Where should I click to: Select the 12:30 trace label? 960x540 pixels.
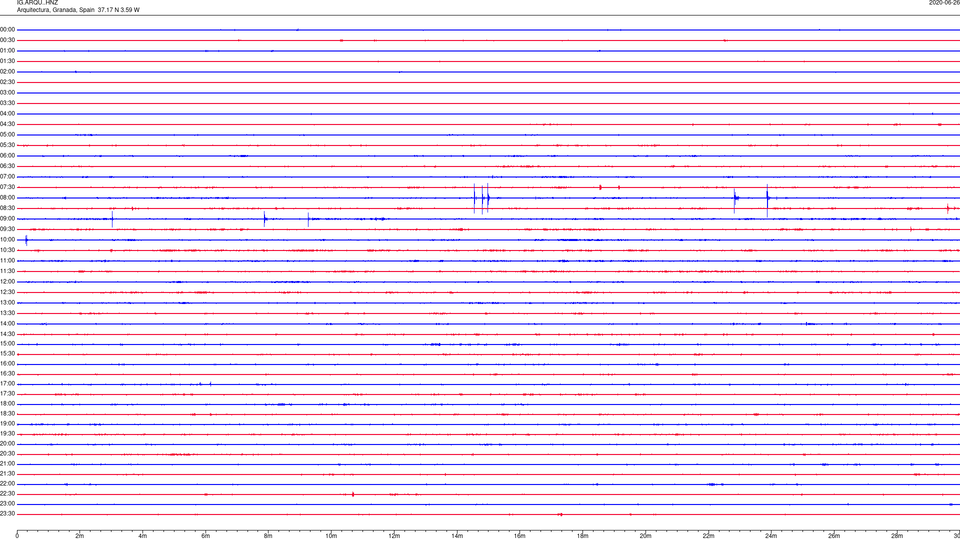(7, 293)
